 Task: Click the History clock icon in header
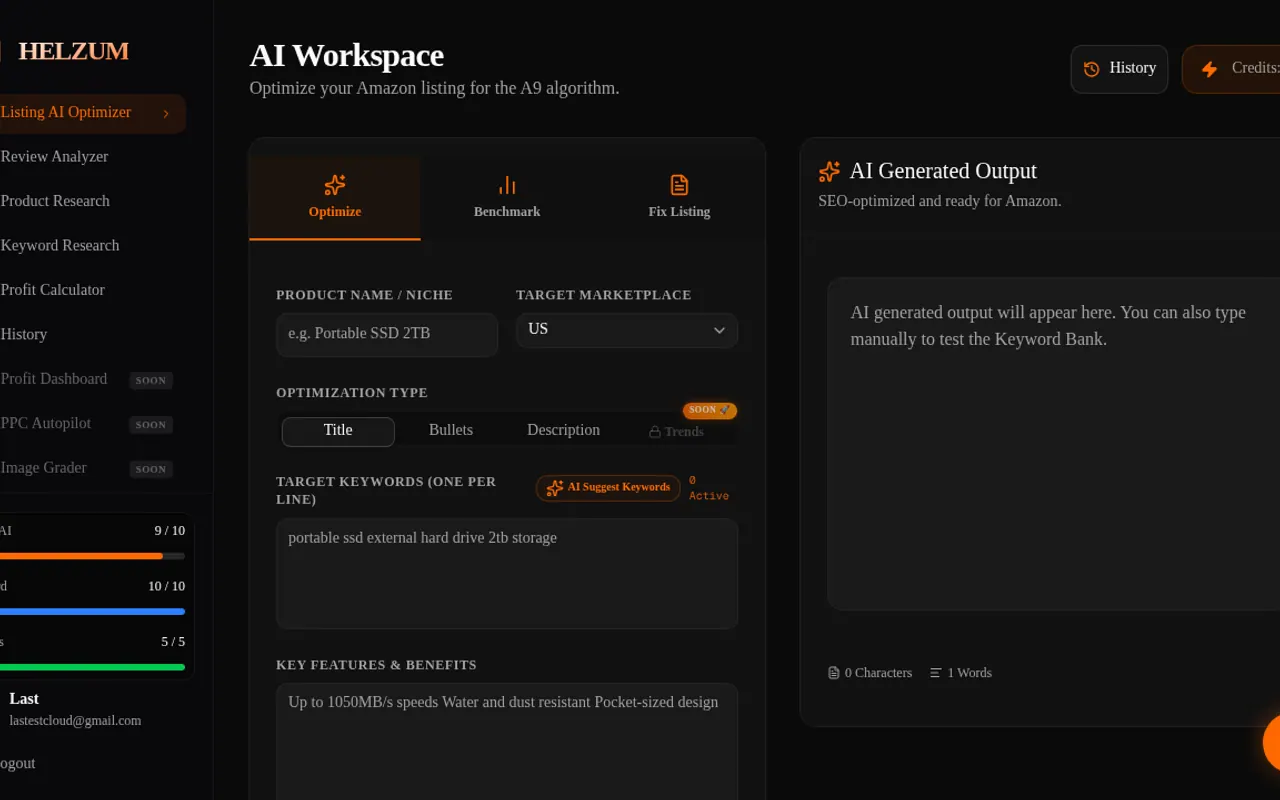pos(1092,69)
